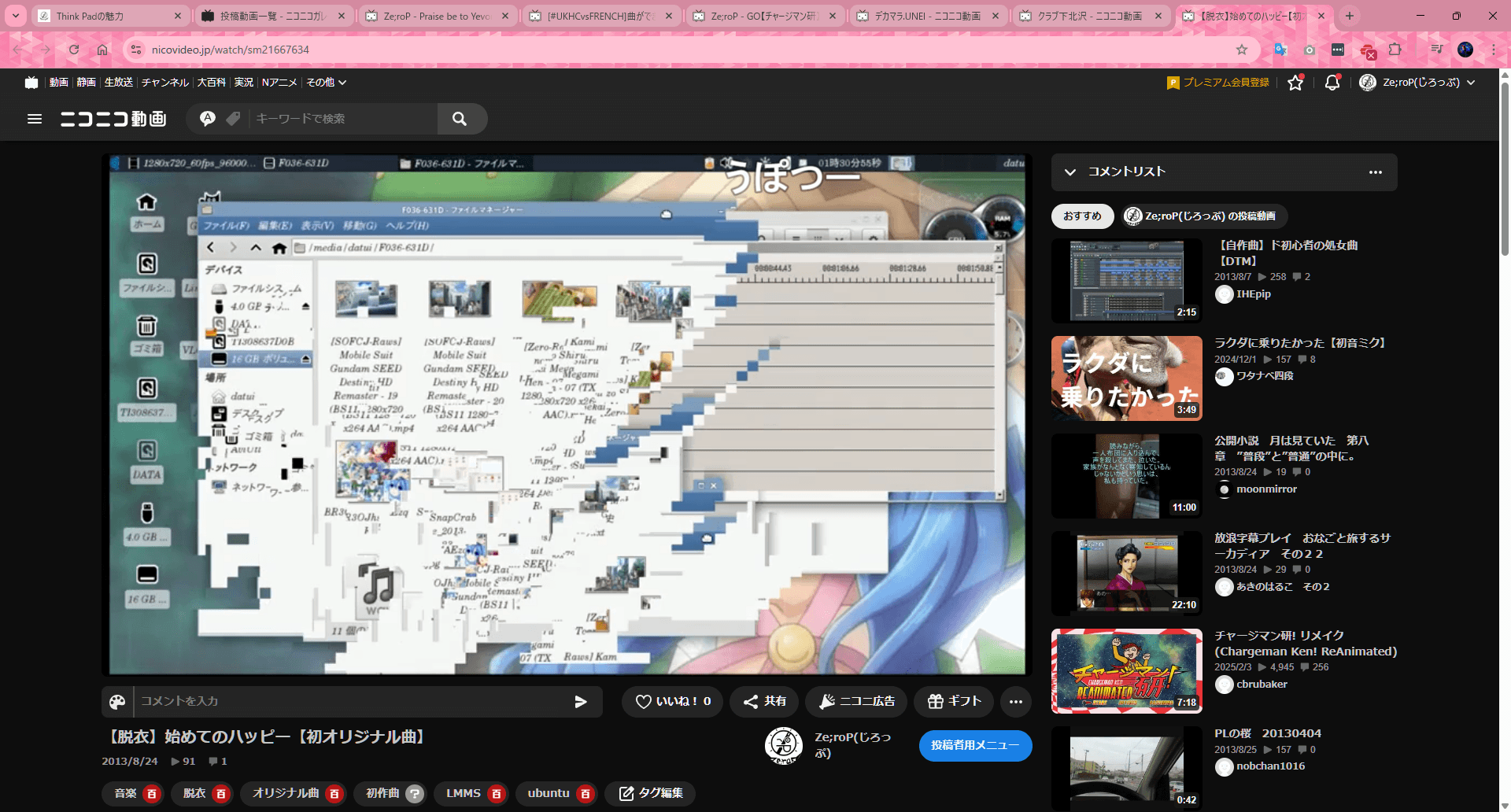The height and width of the screenshot is (812, 1511).
Task: Click the video player area
Action: pyautogui.click(x=567, y=415)
